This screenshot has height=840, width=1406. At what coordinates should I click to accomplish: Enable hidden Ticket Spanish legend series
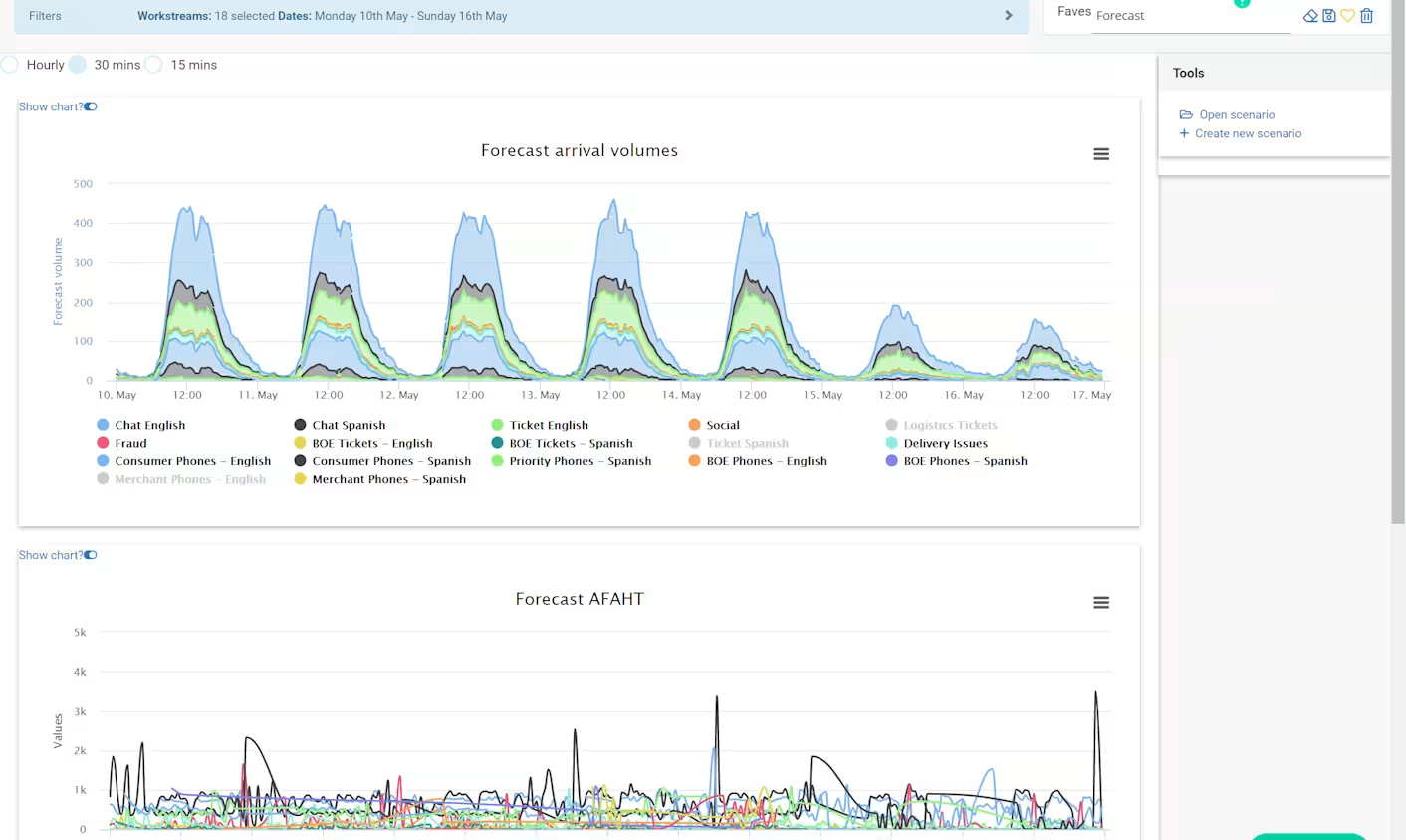(x=739, y=443)
